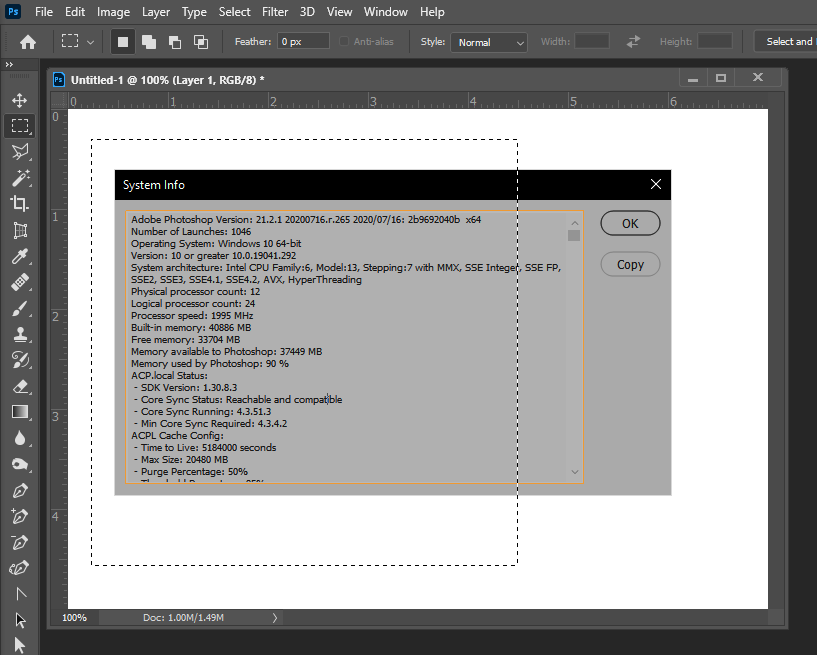Click the Select and Mask button
This screenshot has height=655, width=817.
coord(786,42)
